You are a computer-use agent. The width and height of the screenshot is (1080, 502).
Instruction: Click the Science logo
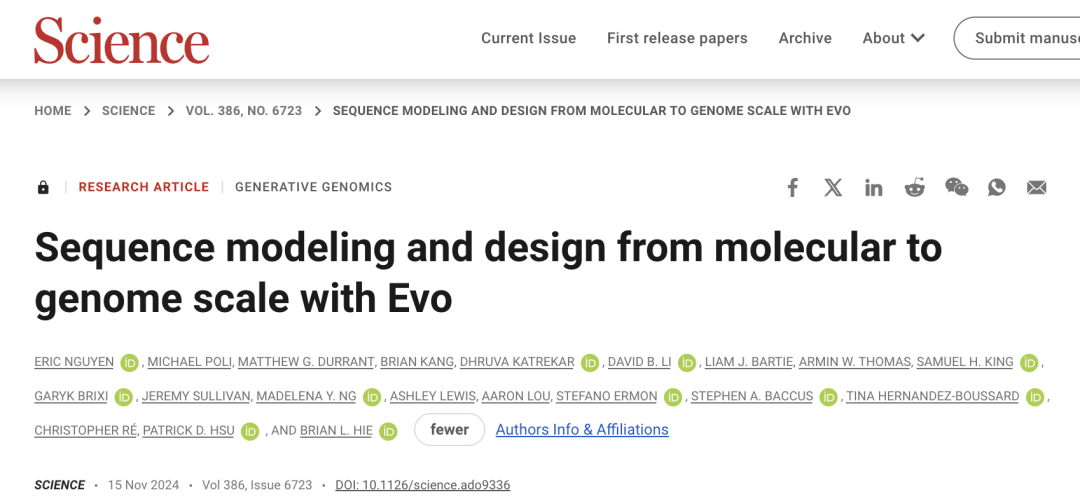[121, 40]
